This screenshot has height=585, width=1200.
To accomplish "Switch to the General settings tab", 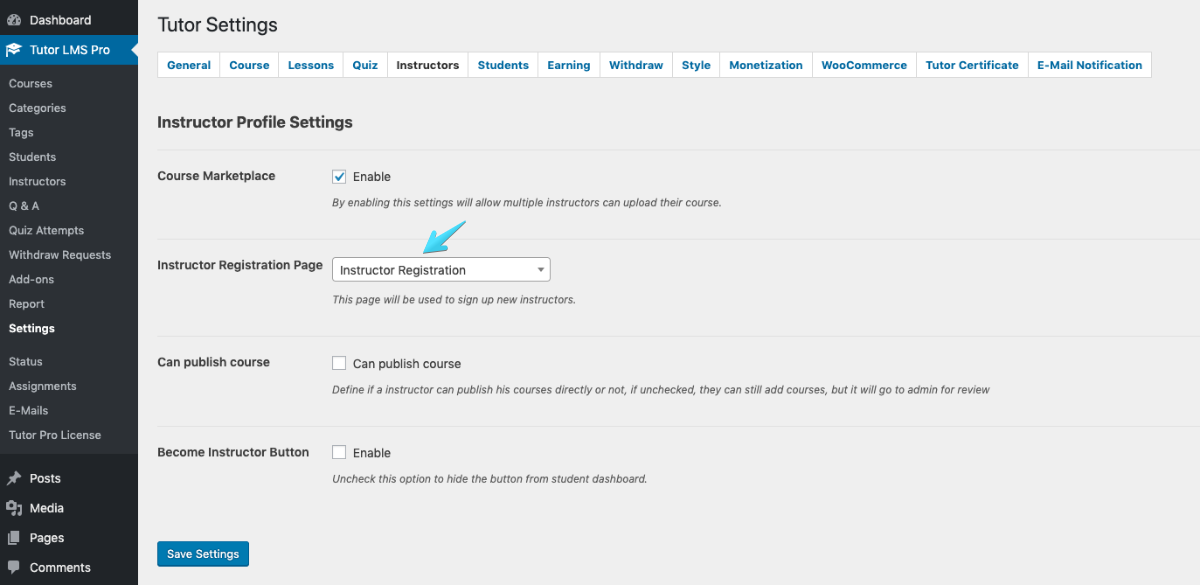I will [189, 65].
